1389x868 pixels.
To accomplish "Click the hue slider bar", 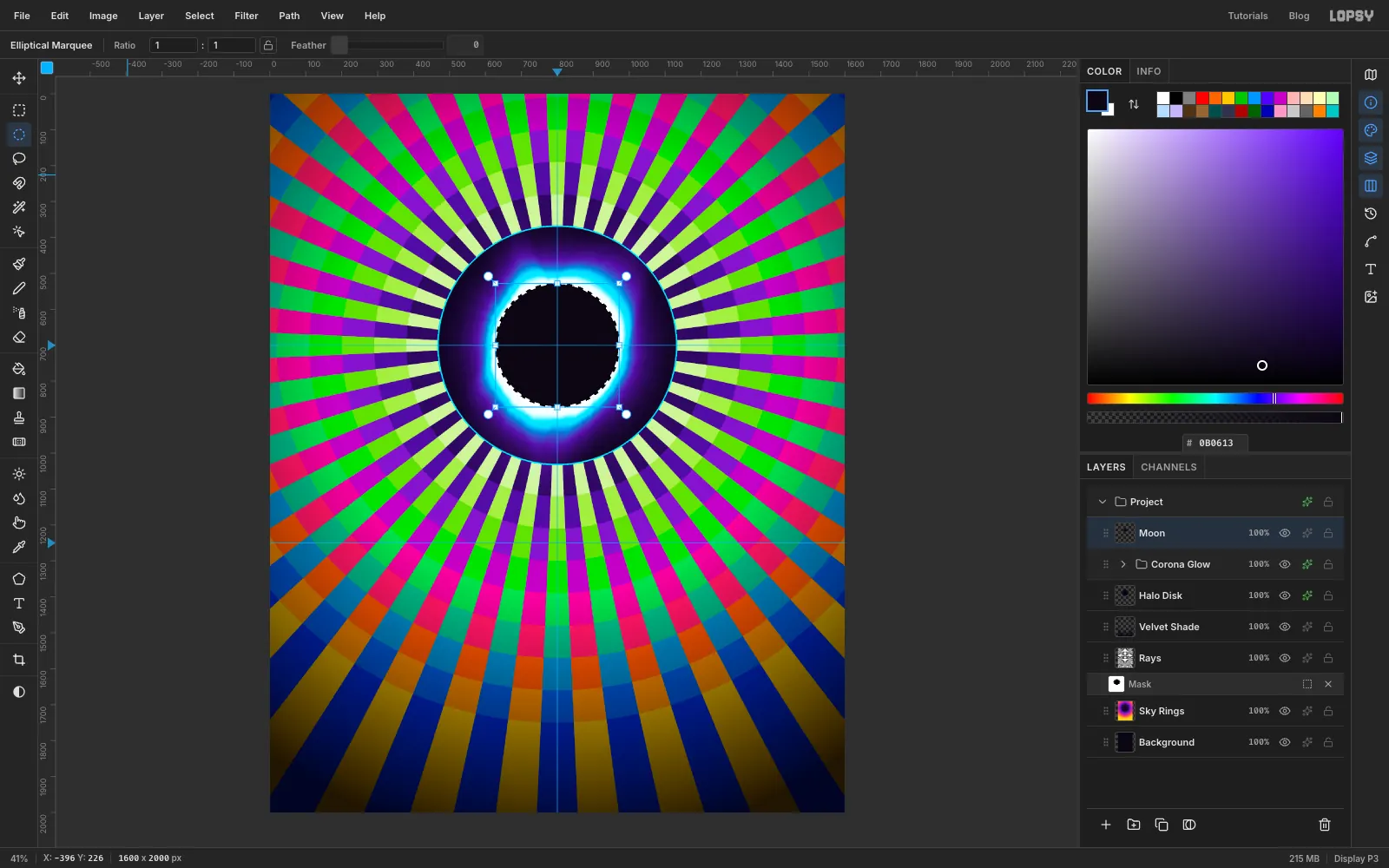I will tap(1215, 398).
